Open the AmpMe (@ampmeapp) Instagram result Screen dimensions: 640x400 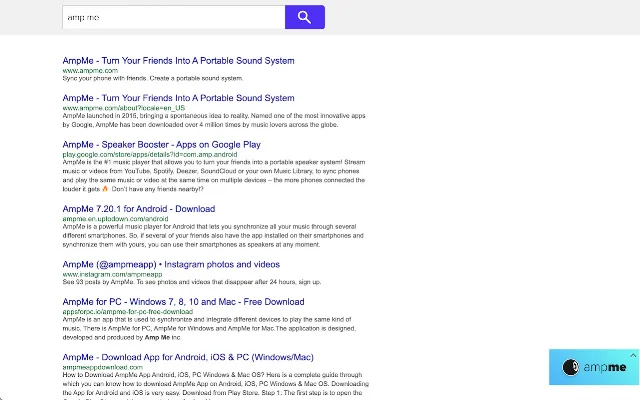click(171, 264)
